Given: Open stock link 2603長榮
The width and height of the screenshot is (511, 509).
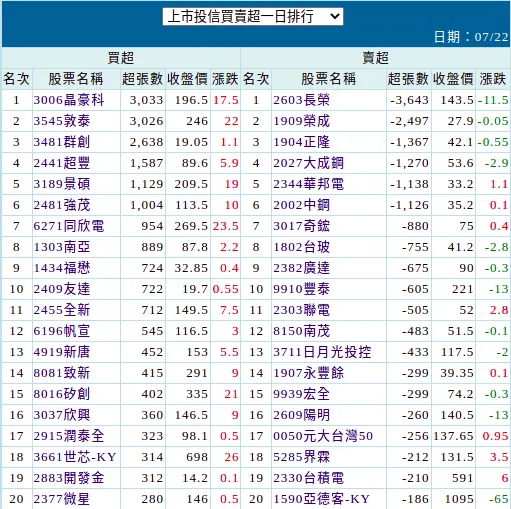Looking at the screenshot, I should pos(301,100).
